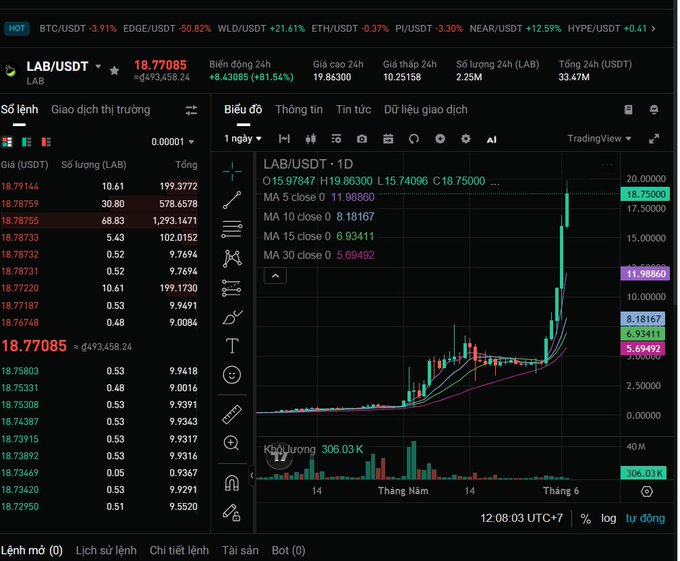Switch to Thông tin tab
The height and width of the screenshot is (561, 680).
point(299,110)
